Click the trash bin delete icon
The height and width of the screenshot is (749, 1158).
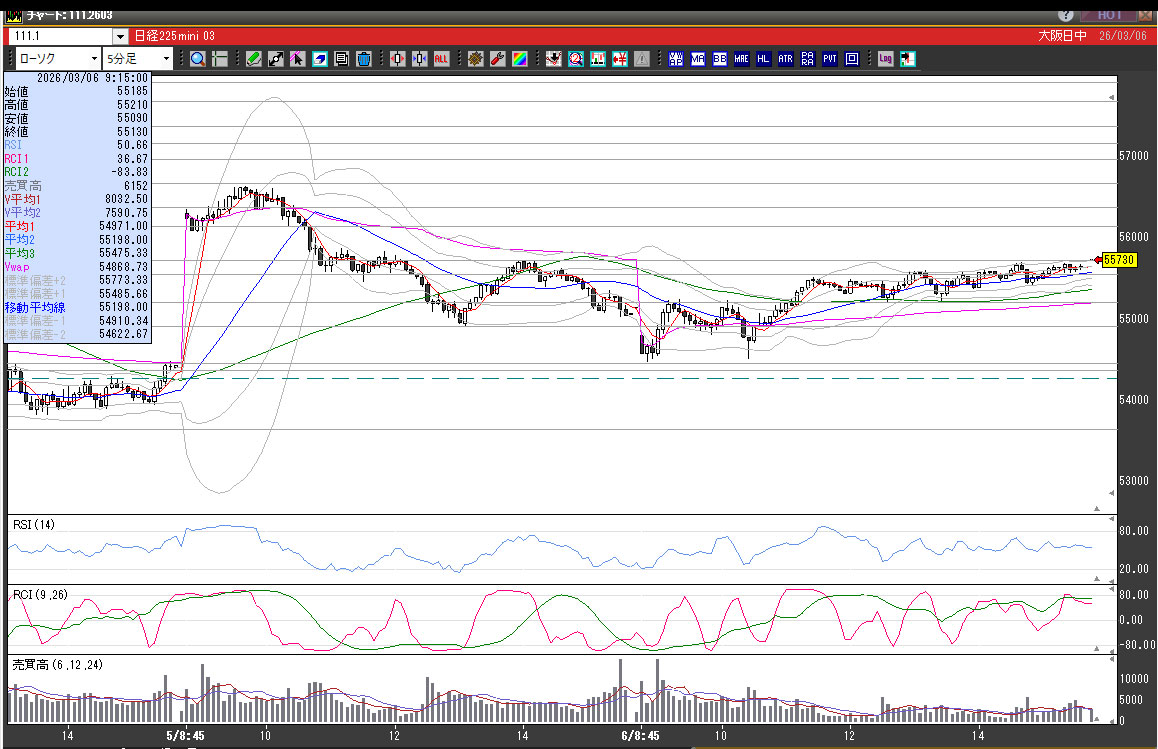click(364, 59)
